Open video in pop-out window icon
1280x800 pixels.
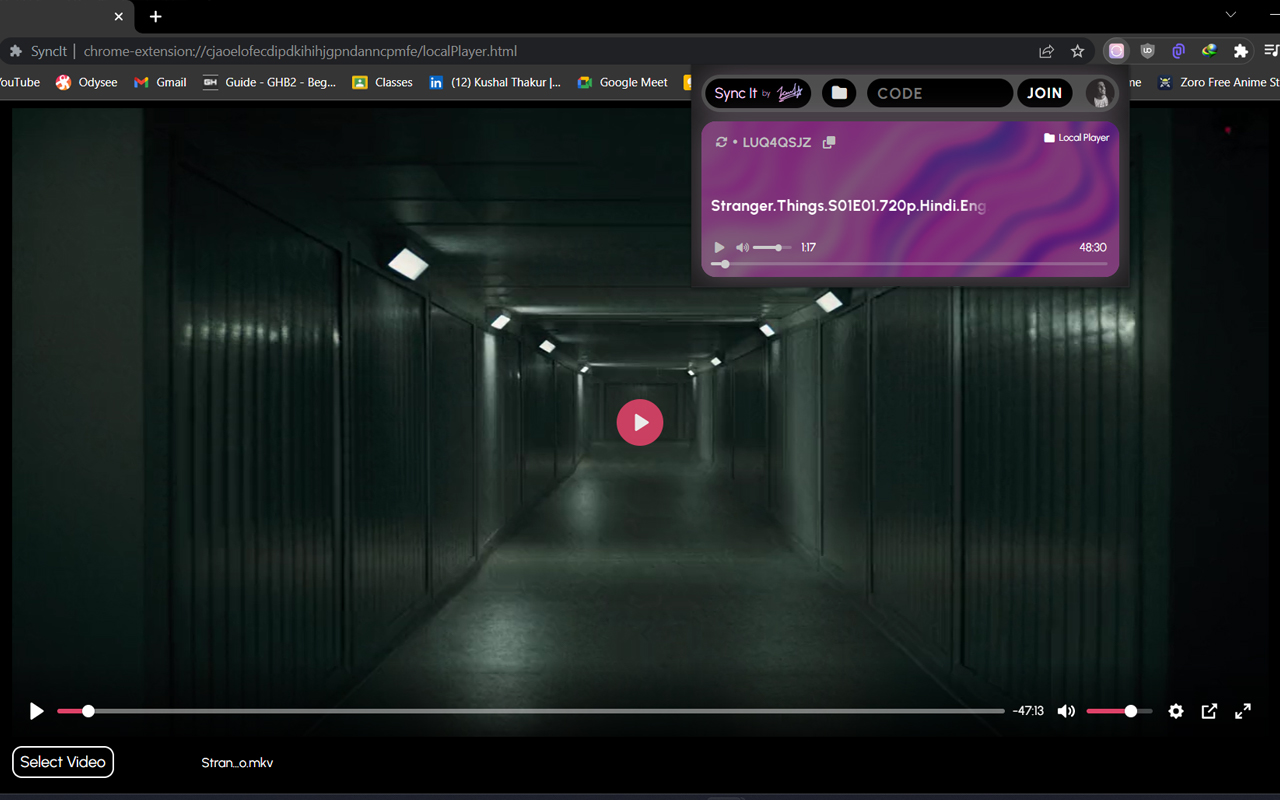(x=1209, y=711)
